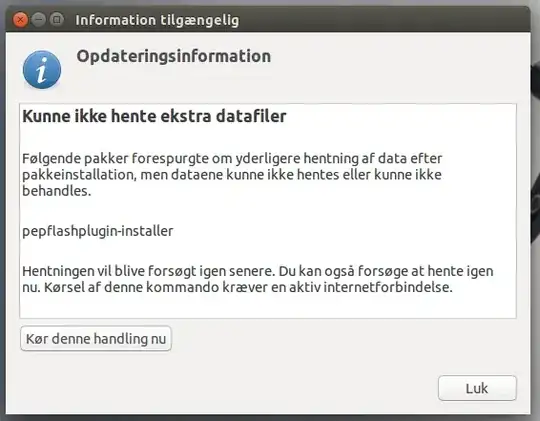Click the blue information icon
This screenshot has width=540, height=421.
(x=42, y=70)
